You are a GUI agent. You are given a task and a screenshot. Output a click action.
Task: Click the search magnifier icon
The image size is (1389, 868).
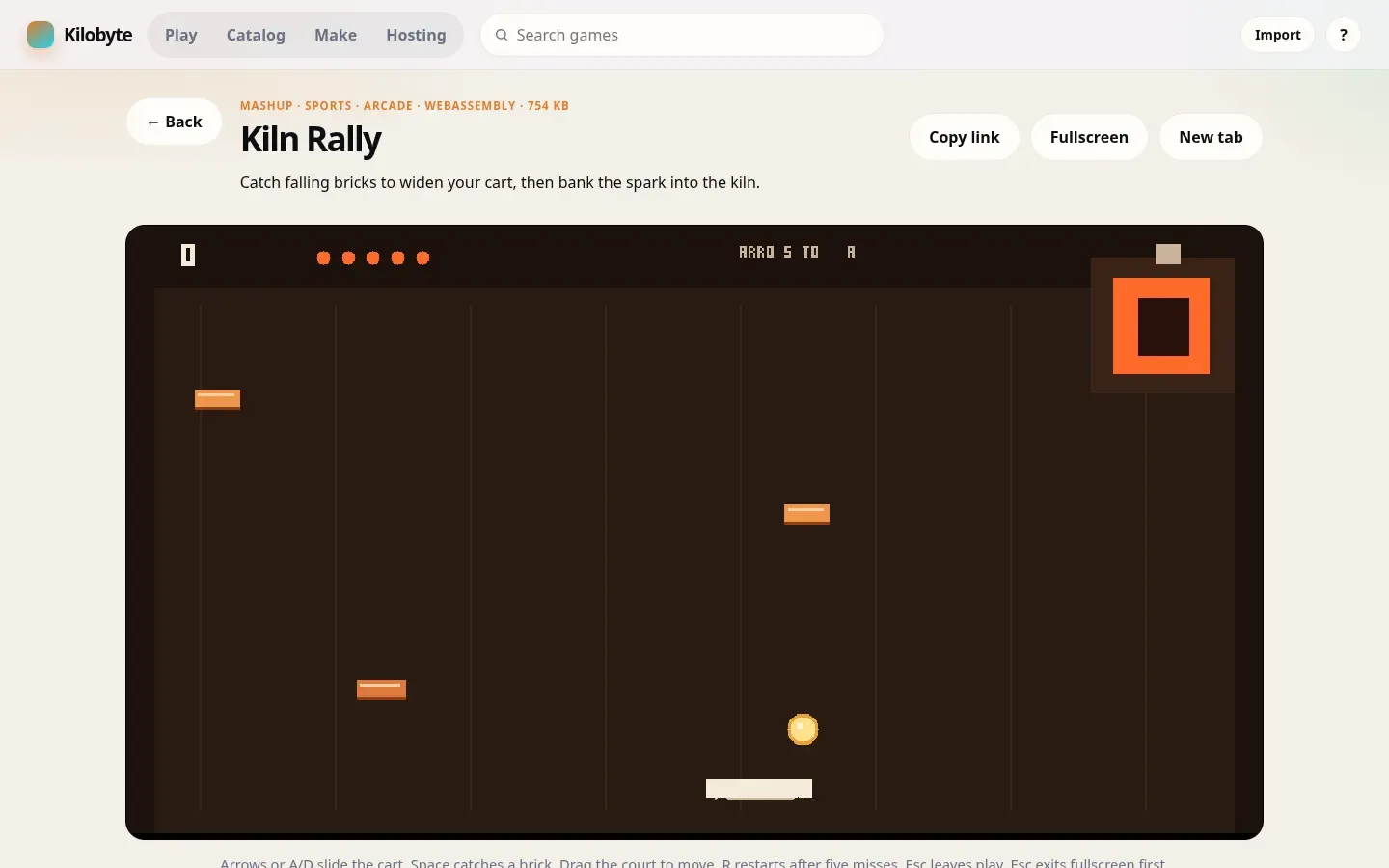(x=502, y=35)
